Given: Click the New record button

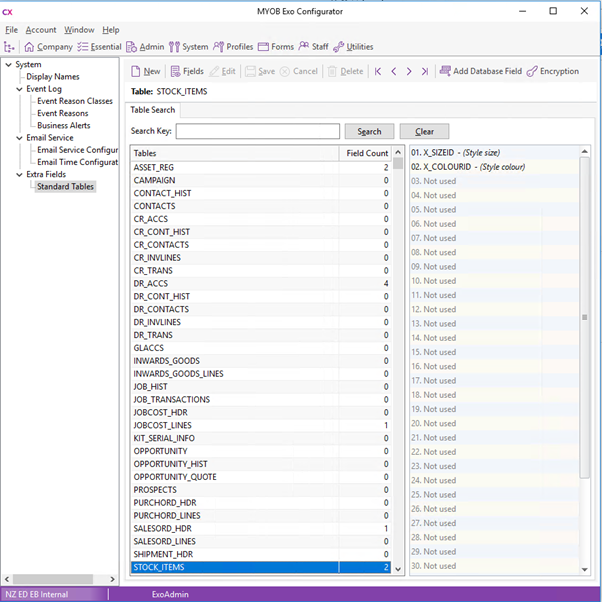Looking at the screenshot, I should (x=146, y=71).
